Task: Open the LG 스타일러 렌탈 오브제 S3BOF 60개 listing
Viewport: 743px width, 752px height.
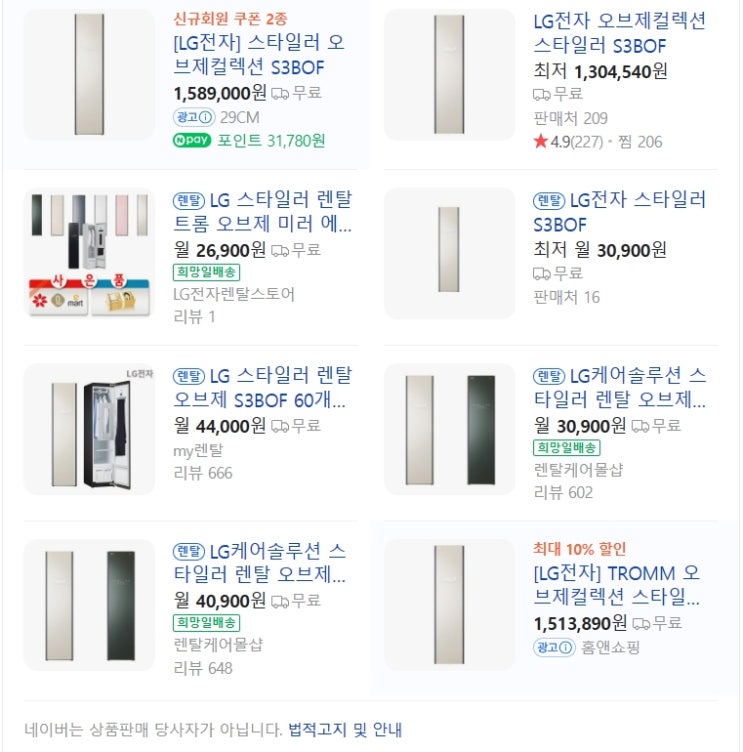Action: [262, 388]
